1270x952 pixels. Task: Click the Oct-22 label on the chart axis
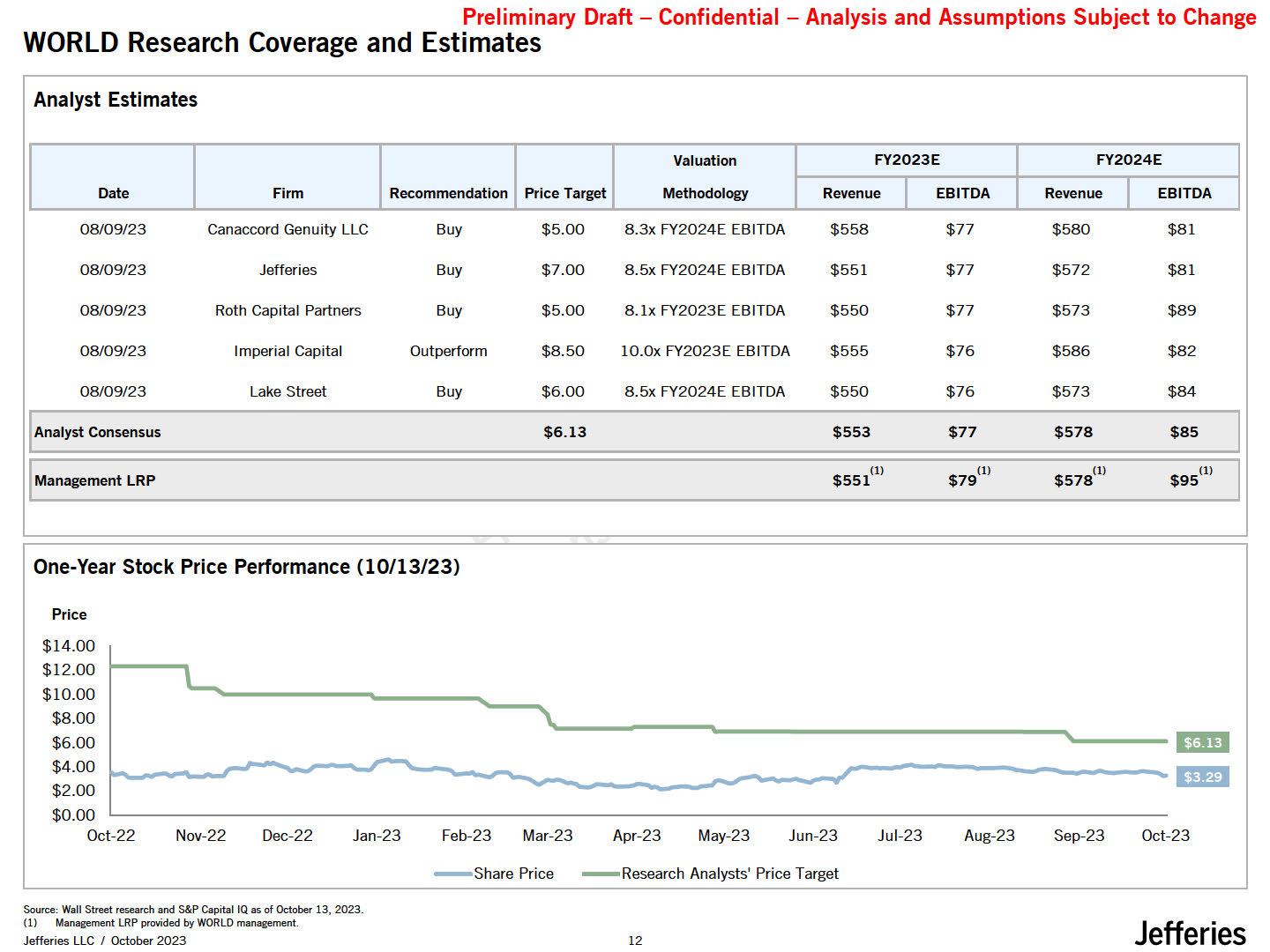(111, 836)
